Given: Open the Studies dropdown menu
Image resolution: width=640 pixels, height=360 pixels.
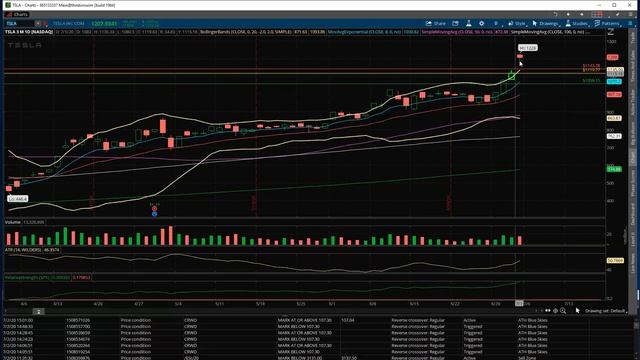Looking at the screenshot, I should [x=577, y=24].
